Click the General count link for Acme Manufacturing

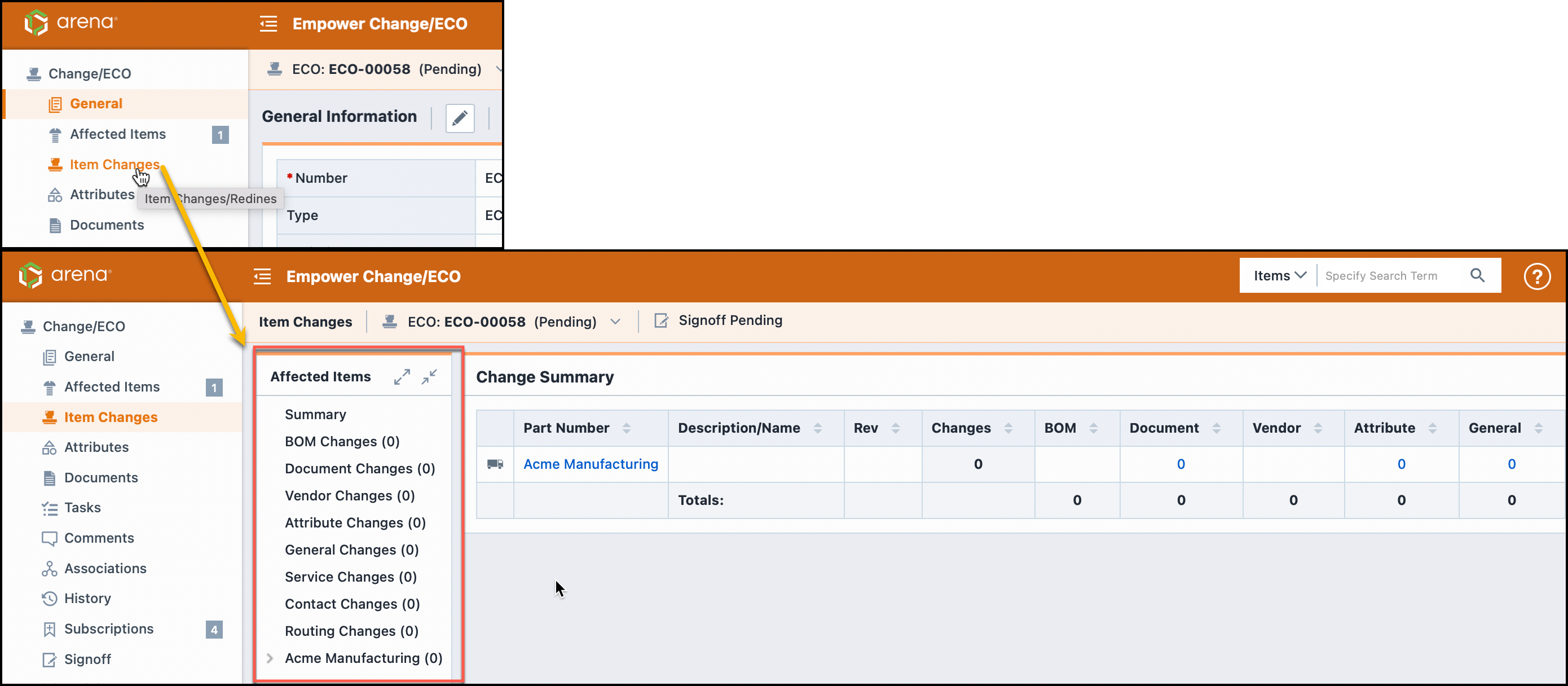[1511, 464]
